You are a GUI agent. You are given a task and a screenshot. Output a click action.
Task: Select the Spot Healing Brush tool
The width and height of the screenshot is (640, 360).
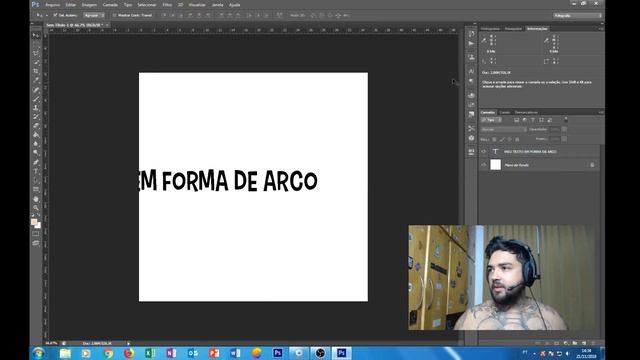pos(36,90)
